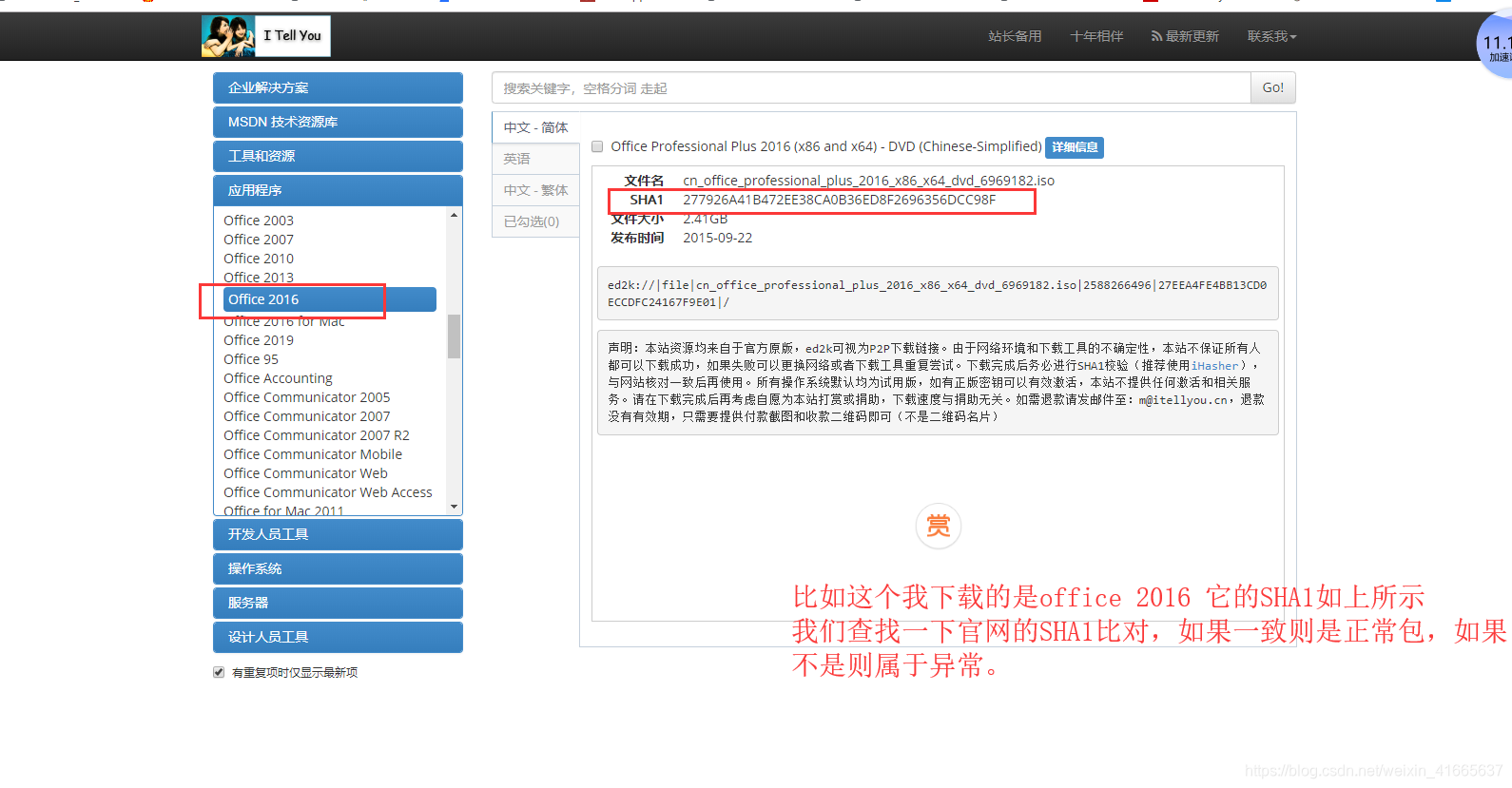This screenshot has height=788, width=1512.
Task: Expand the 服务器 panel
Action: click(338, 603)
